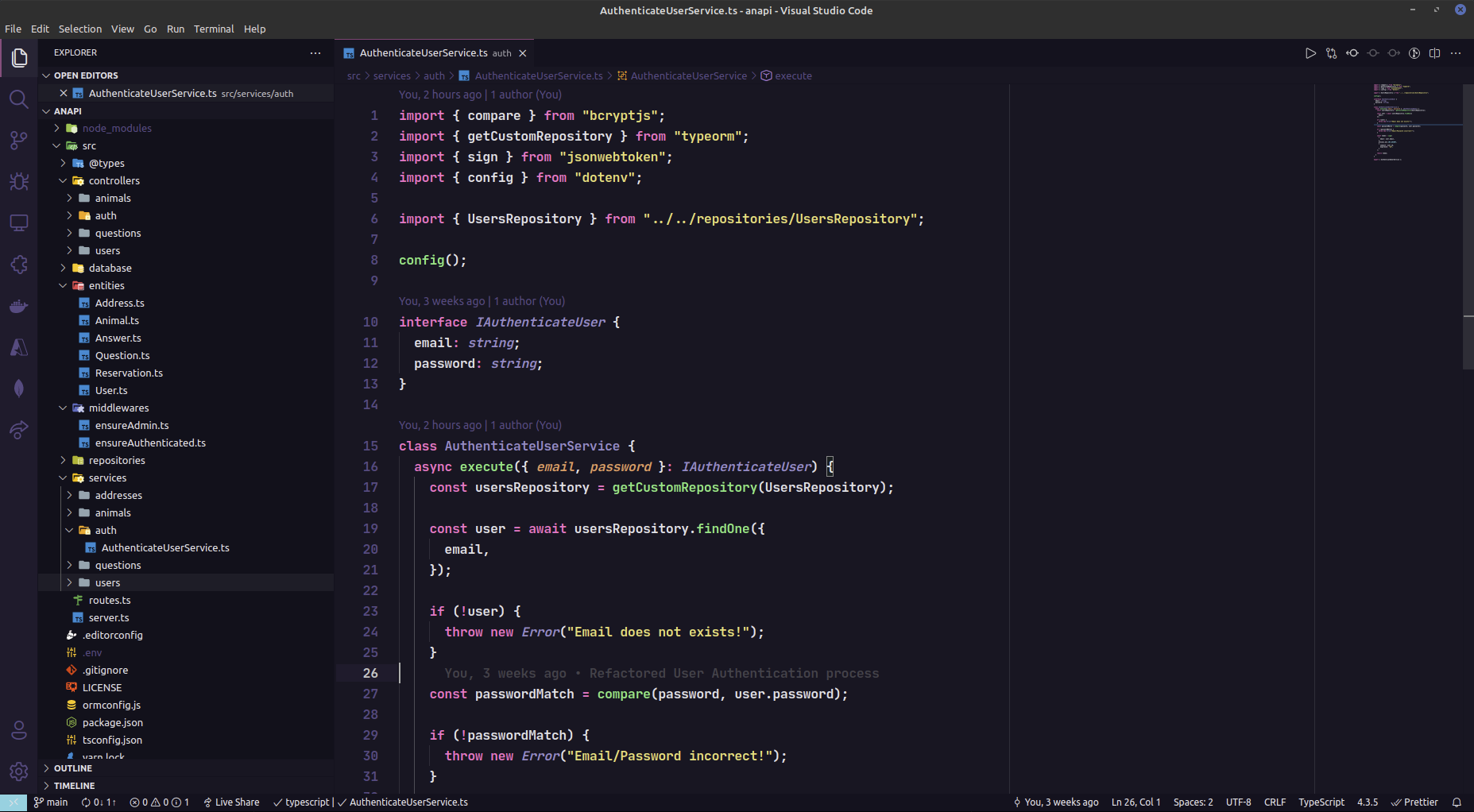Expand the Timeline section
The height and width of the screenshot is (812, 1474).
[x=186, y=786]
